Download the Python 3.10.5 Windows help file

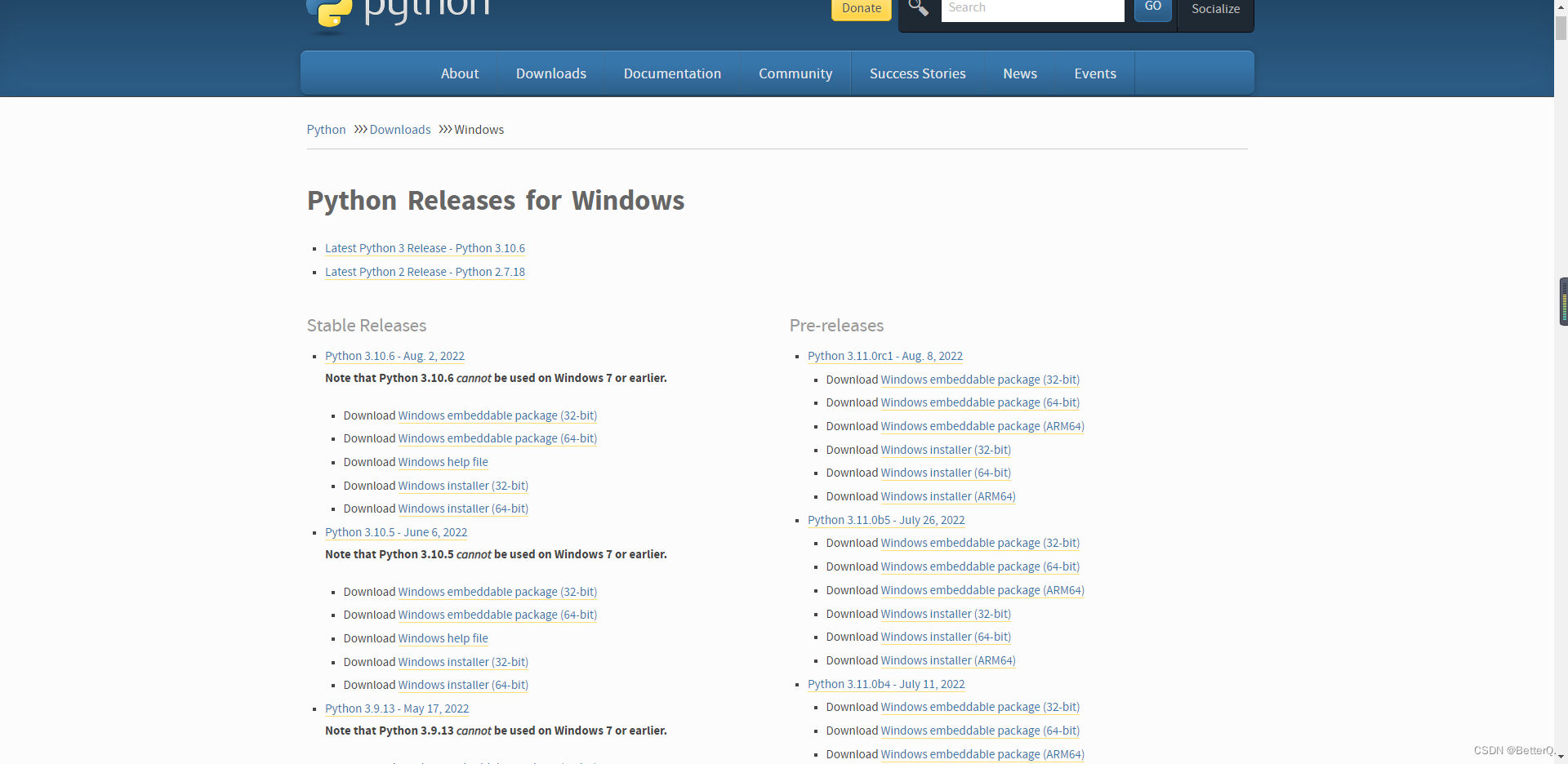tap(443, 638)
